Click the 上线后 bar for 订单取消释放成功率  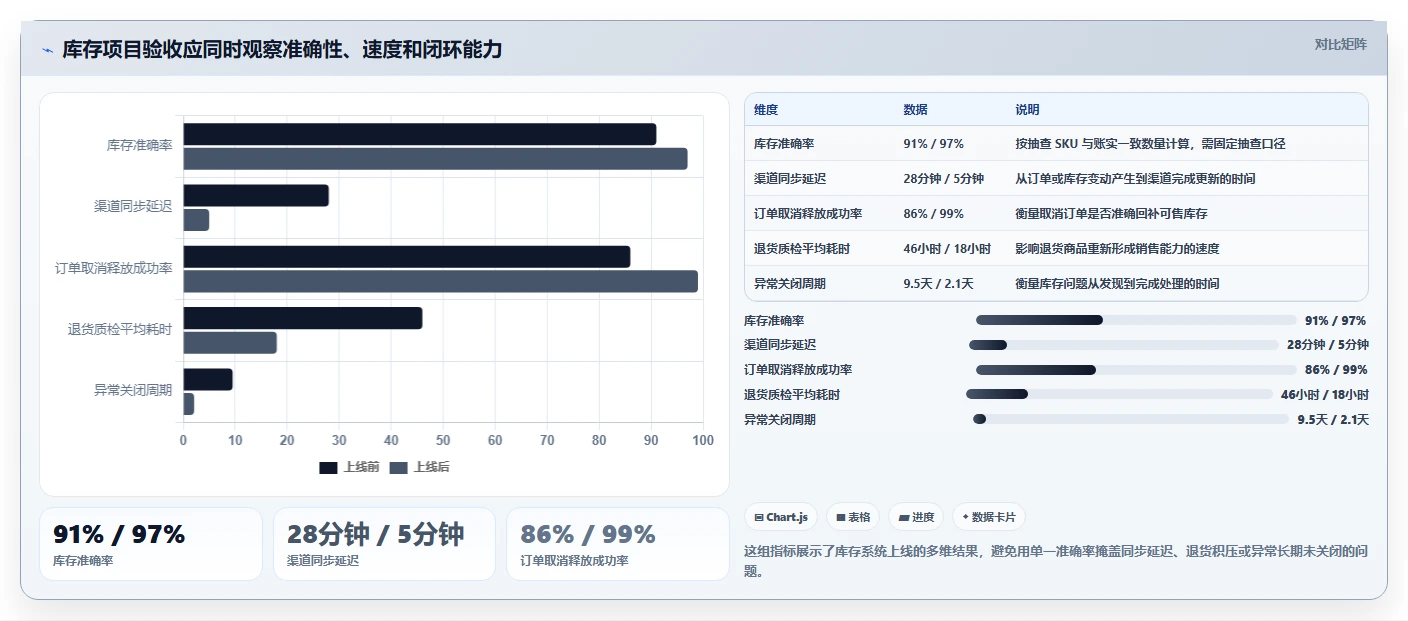[440, 281]
